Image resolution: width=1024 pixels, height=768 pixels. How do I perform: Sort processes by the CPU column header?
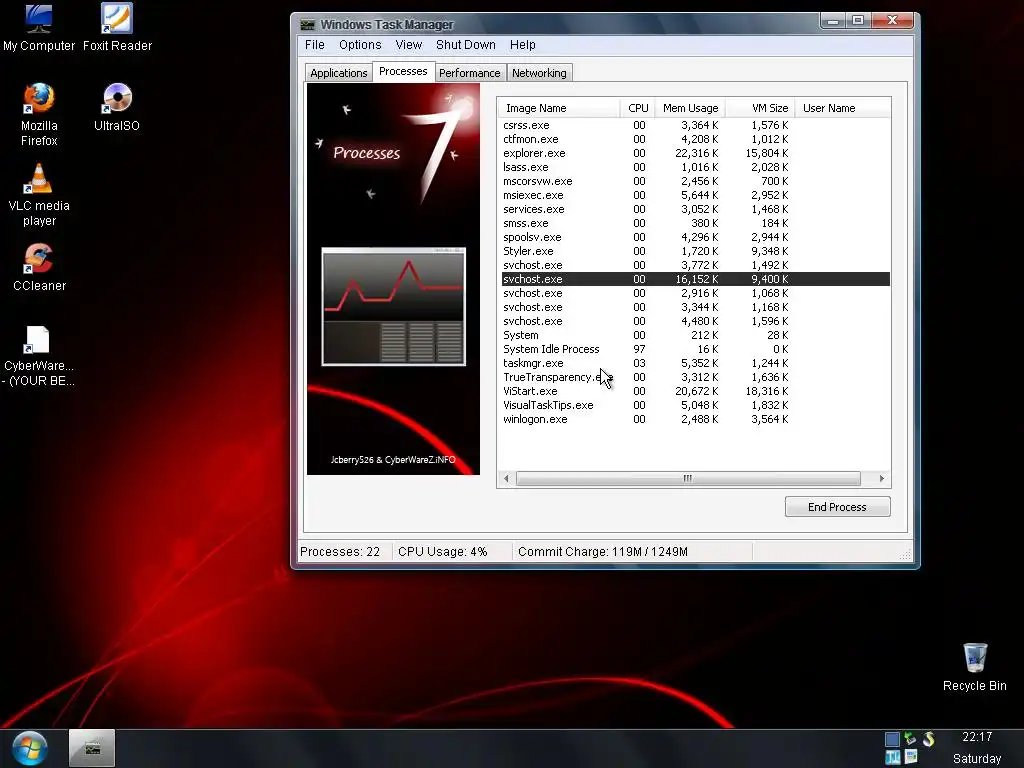[x=637, y=108]
